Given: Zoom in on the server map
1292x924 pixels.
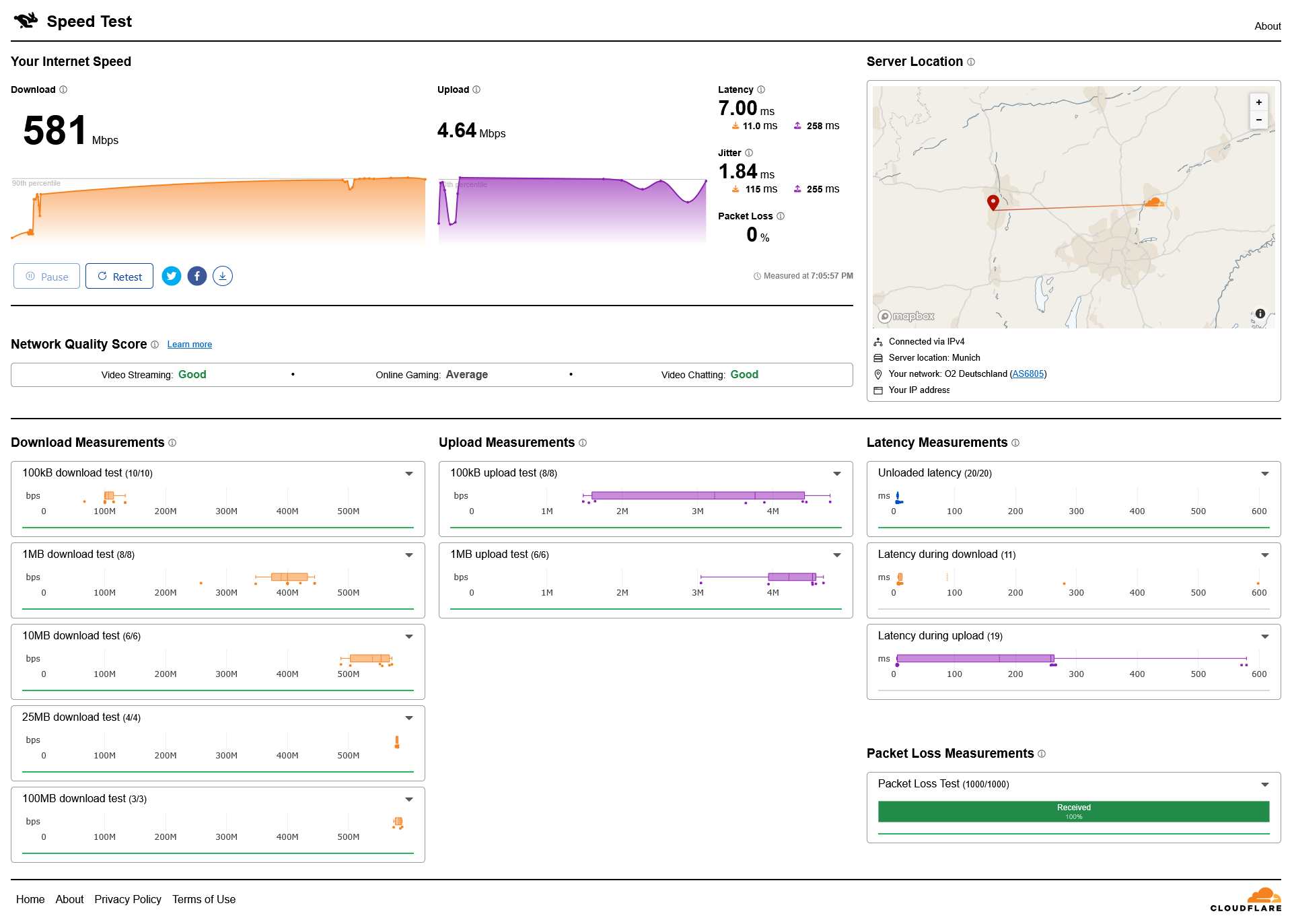Looking at the screenshot, I should click(1258, 102).
